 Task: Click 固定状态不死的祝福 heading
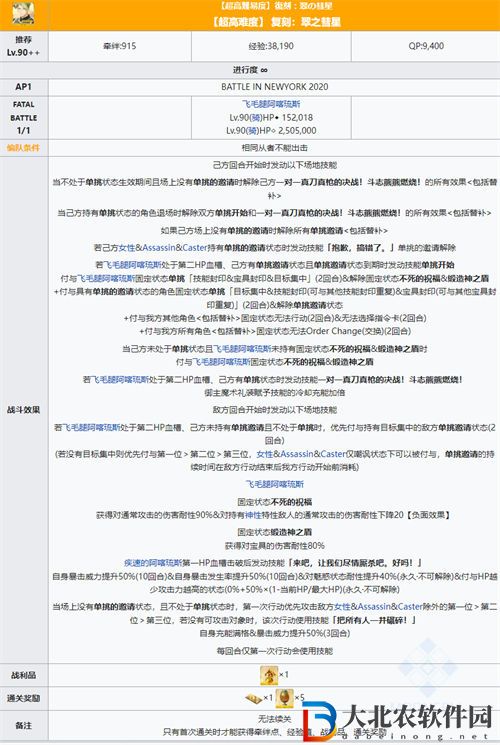point(274,502)
